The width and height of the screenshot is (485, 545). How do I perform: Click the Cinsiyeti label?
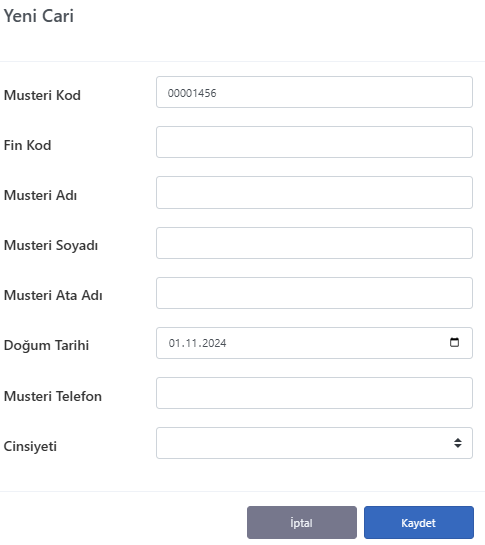[x=30, y=446]
